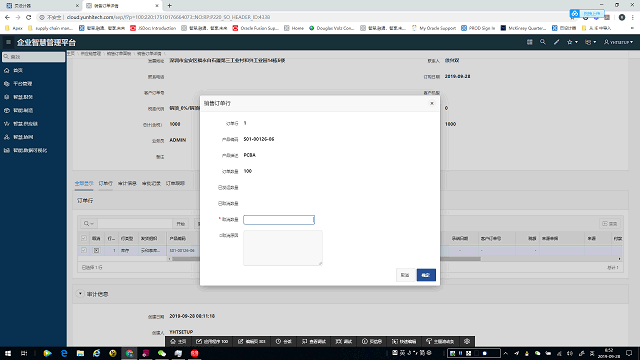Focus the 取消原因 text area

(x=283, y=248)
